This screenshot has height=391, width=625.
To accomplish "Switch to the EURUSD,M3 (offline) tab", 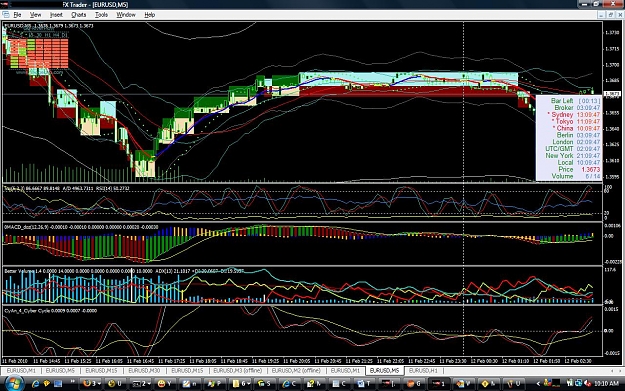I will click(238, 370).
